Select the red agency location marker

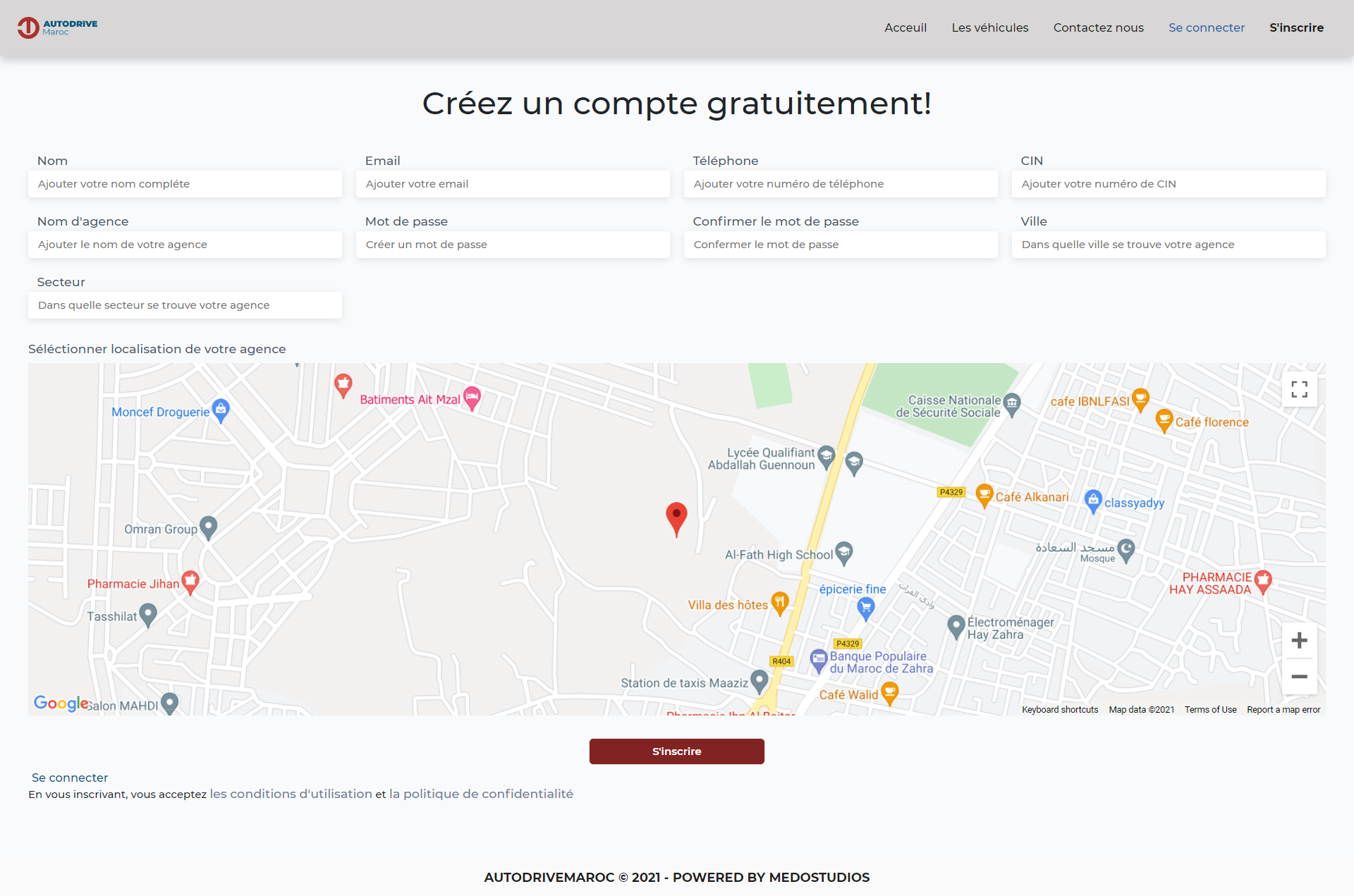(676, 520)
